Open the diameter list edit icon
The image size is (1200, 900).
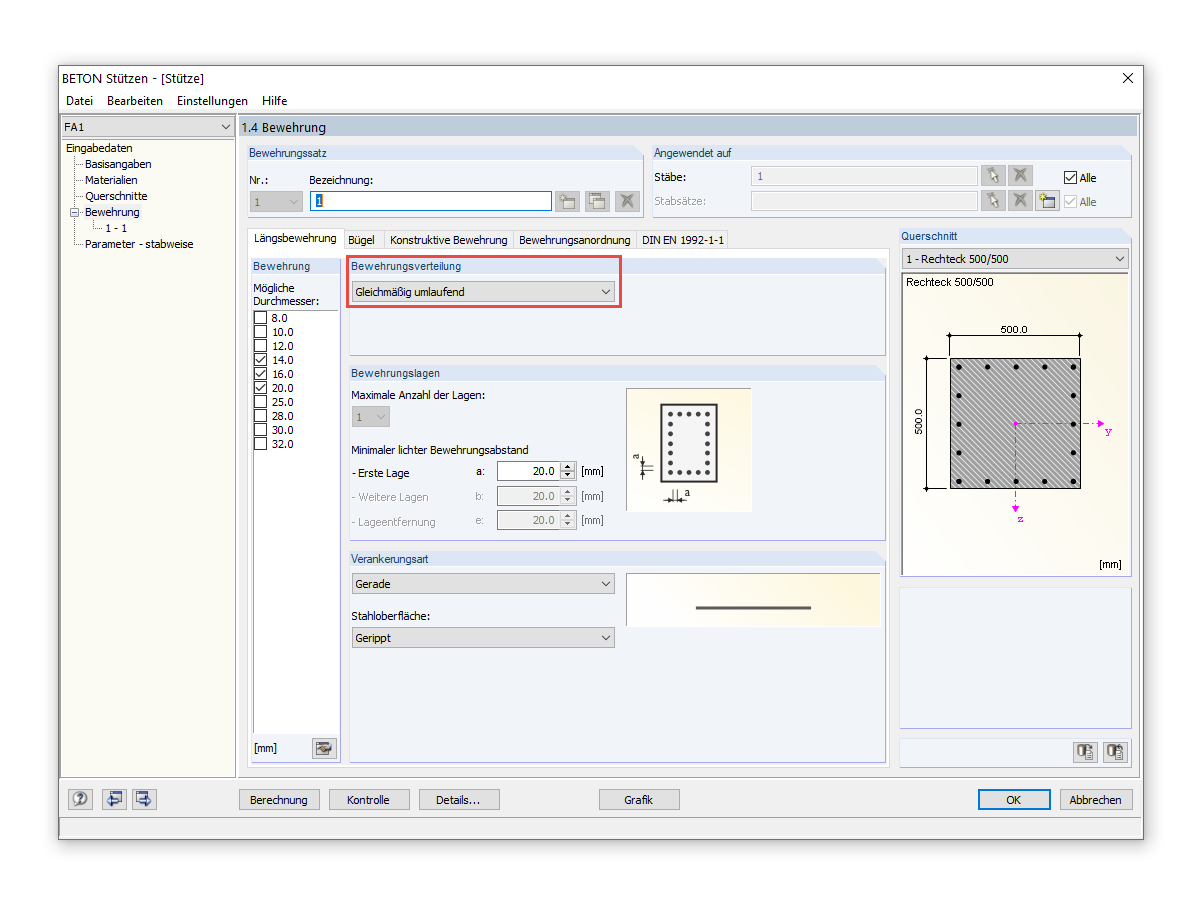pos(324,748)
